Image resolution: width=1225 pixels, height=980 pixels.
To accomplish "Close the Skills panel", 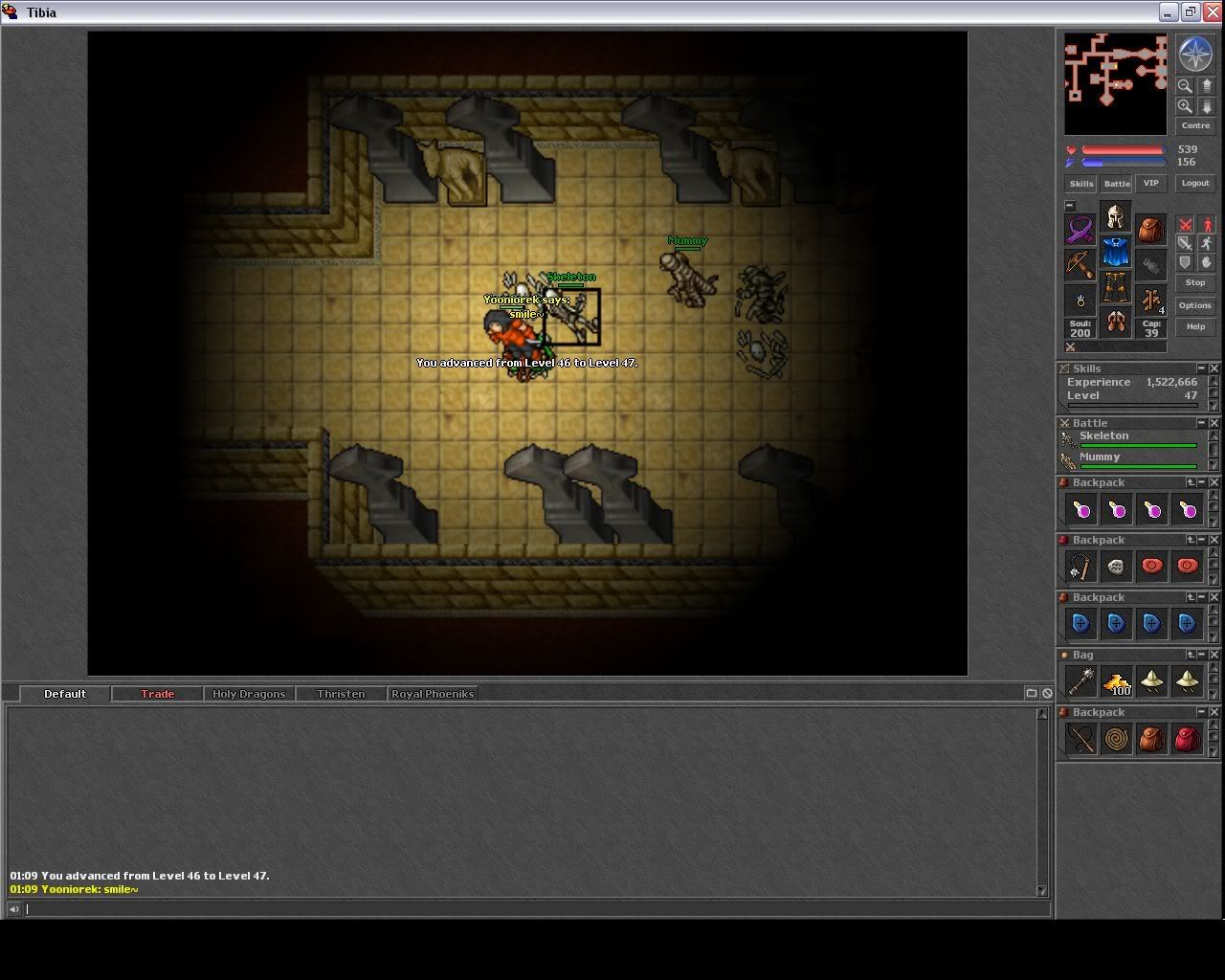I will [x=1214, y=368].
